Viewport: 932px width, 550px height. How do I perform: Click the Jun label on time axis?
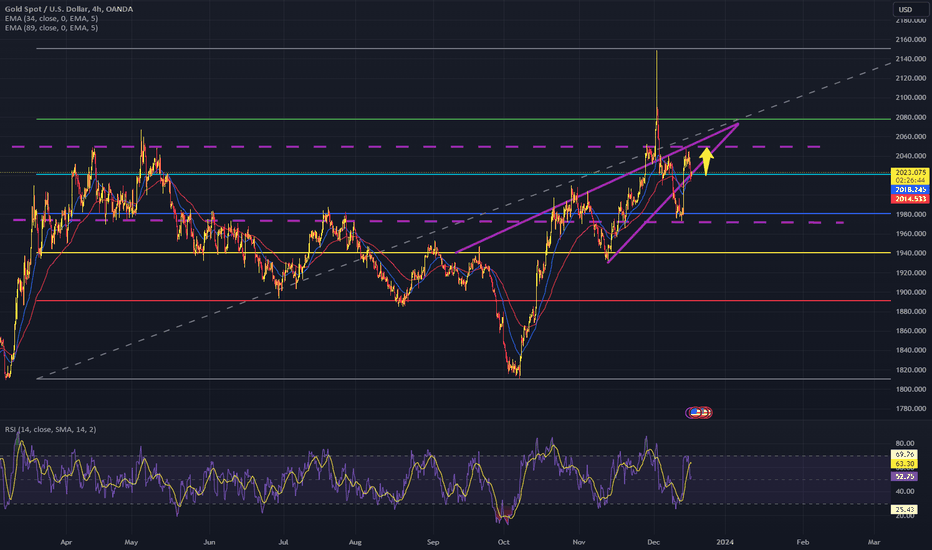click(x=209, y=542)
